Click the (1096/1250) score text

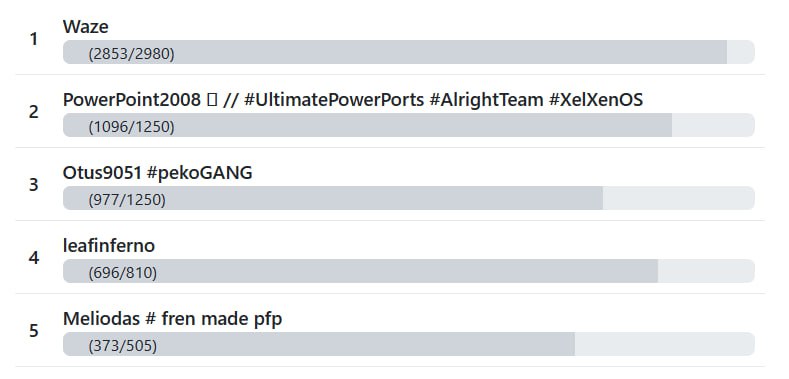pyautogui.click(x=131, y=127)
